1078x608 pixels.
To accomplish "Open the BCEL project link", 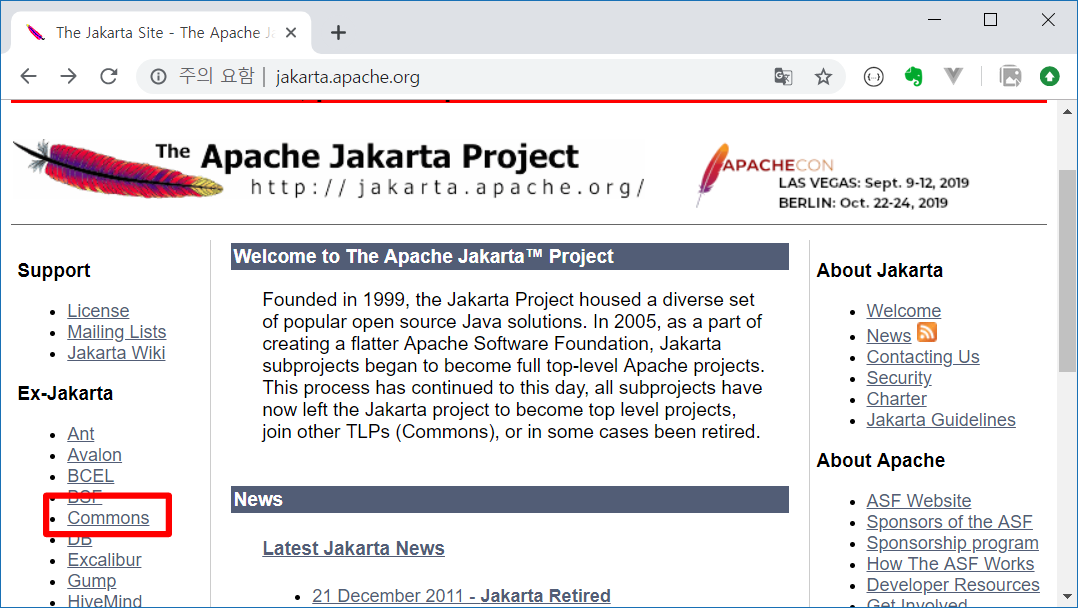I will pos(90,476).
